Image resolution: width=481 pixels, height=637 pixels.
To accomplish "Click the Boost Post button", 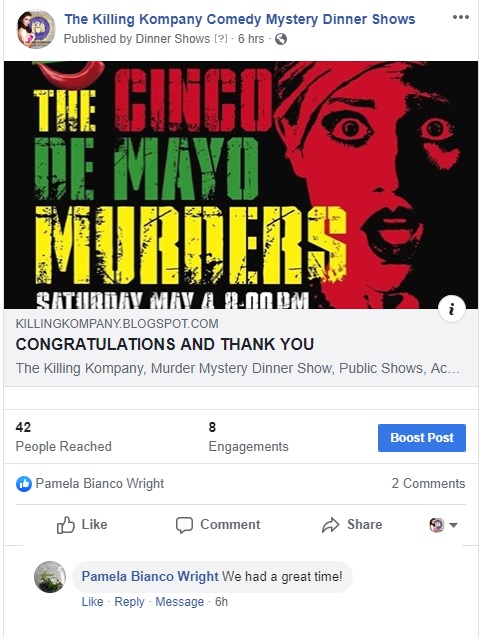I will tap(422, 438).
